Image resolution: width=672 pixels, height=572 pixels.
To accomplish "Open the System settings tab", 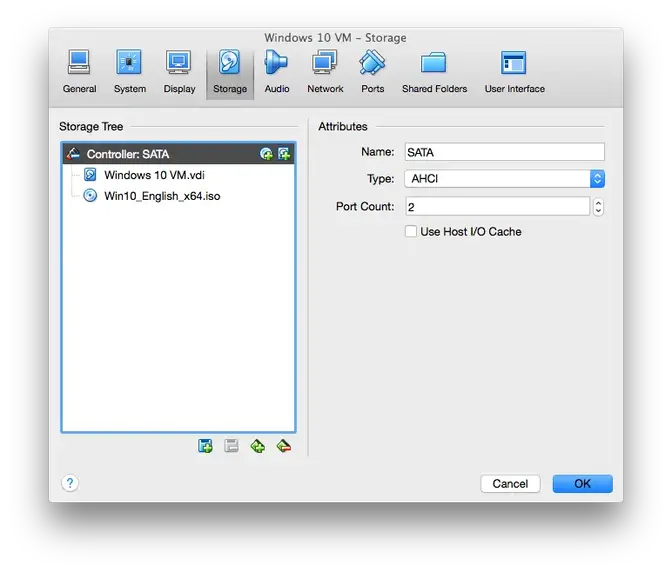I will 129,72.
